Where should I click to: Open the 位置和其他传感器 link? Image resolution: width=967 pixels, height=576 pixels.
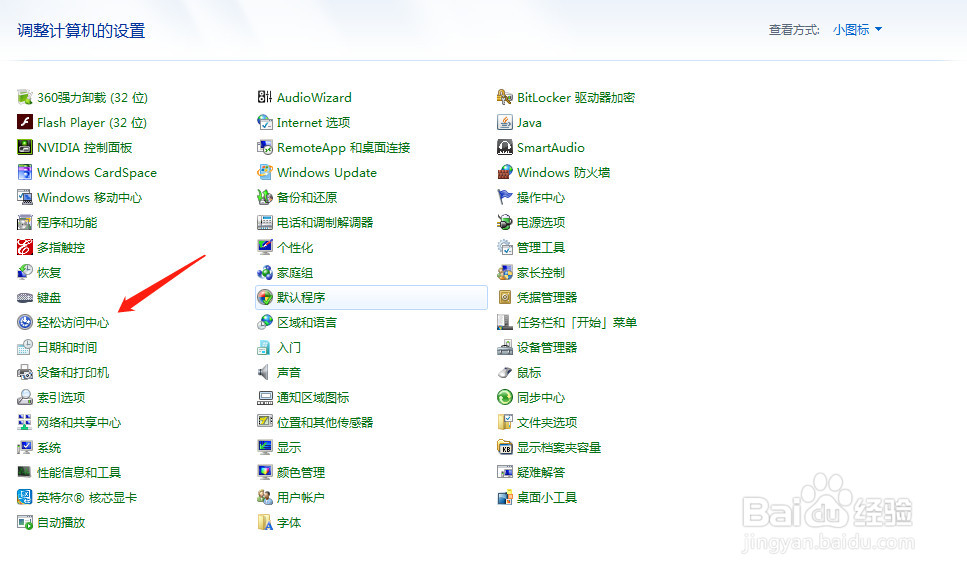pos(325,423)
